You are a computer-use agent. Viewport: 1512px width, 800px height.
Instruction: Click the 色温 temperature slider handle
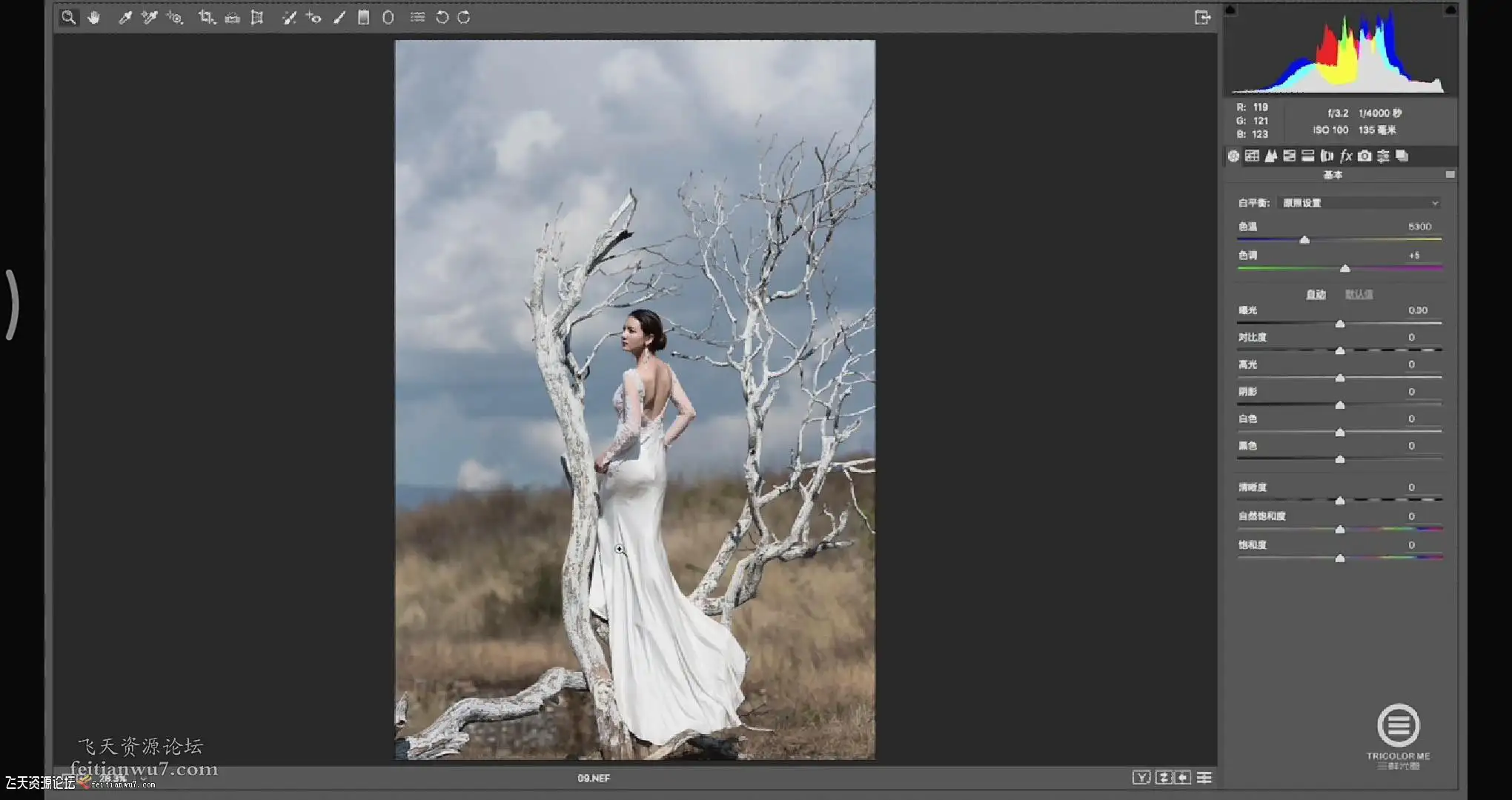click(x=1304, y=240)
